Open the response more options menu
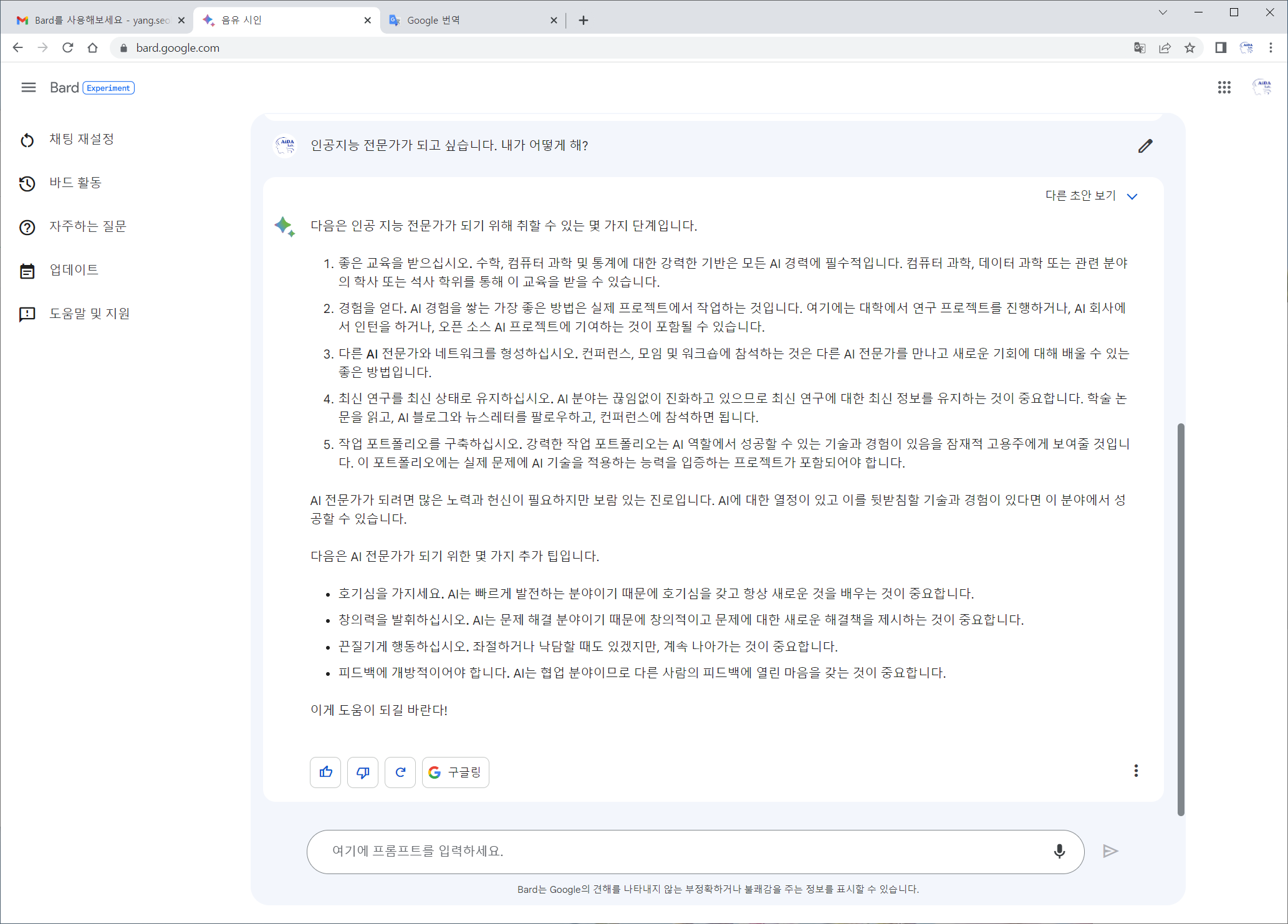The image size is (1288, 924). [1136, 771]
